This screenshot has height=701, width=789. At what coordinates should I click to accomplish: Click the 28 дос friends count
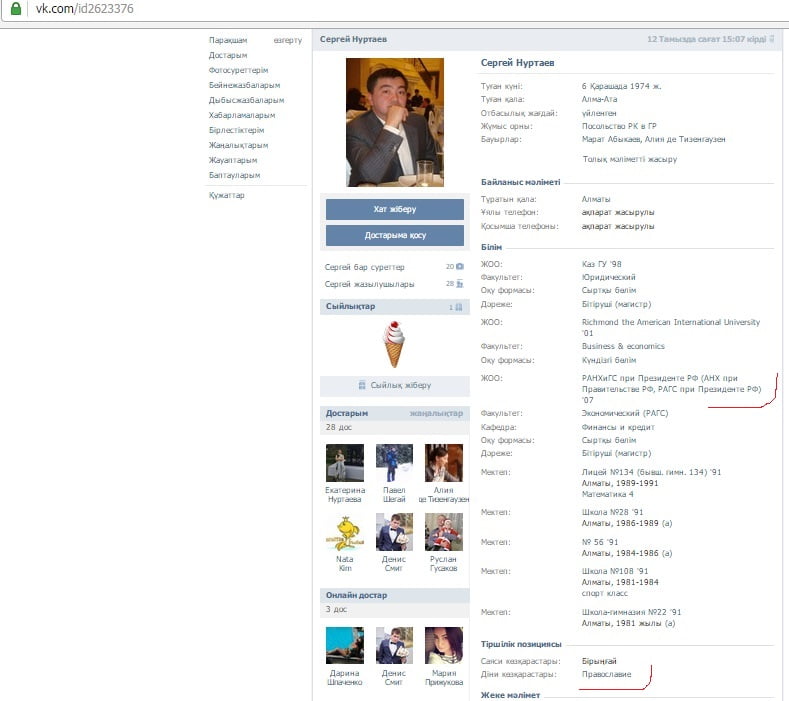pos(339,427)
